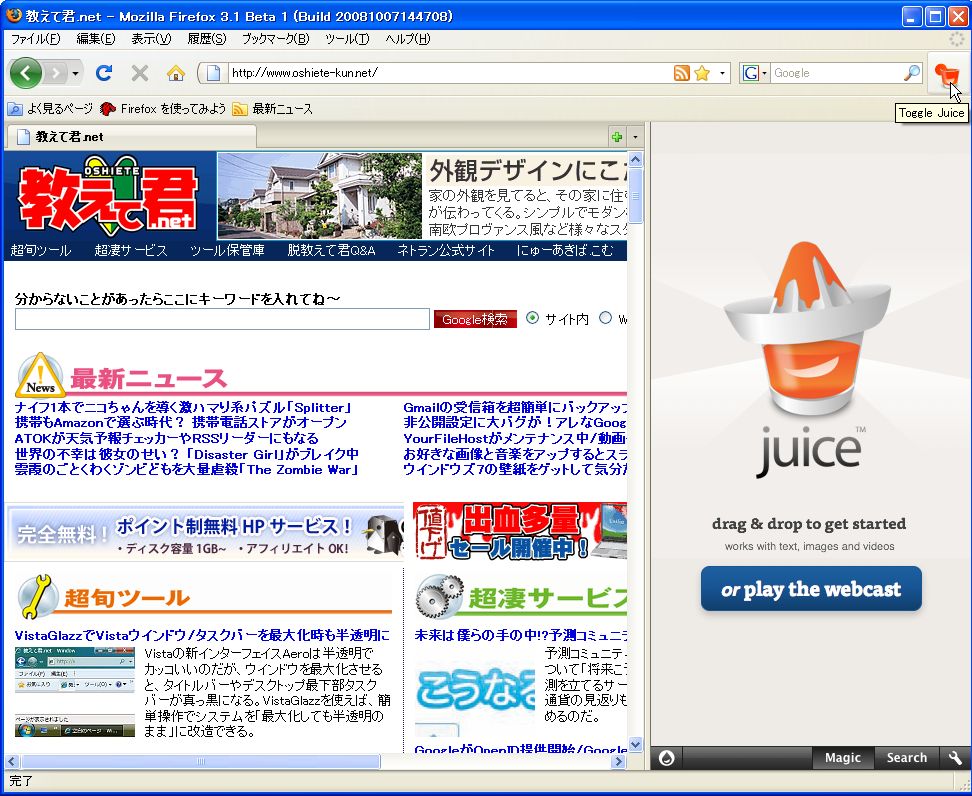Open the ブックマーク(B) menu
The width and height of the screenshot is (972, 796).
pyautogui.click(x=275, y=39)
